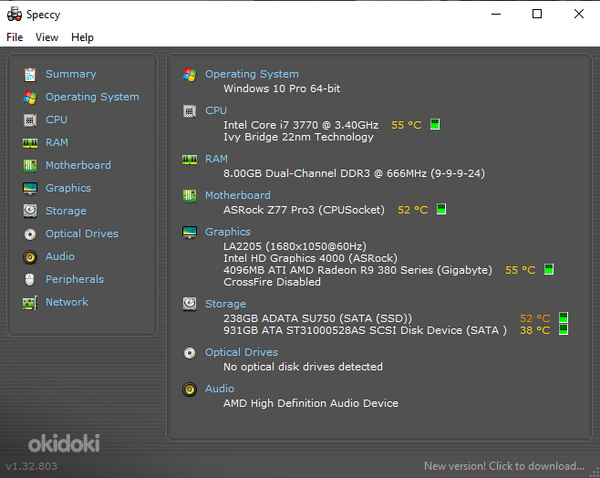The width and height of the screenshot is (600, 478).
Task: Click the Motherboard icon in sidebar
Action: tap(30, 166)
